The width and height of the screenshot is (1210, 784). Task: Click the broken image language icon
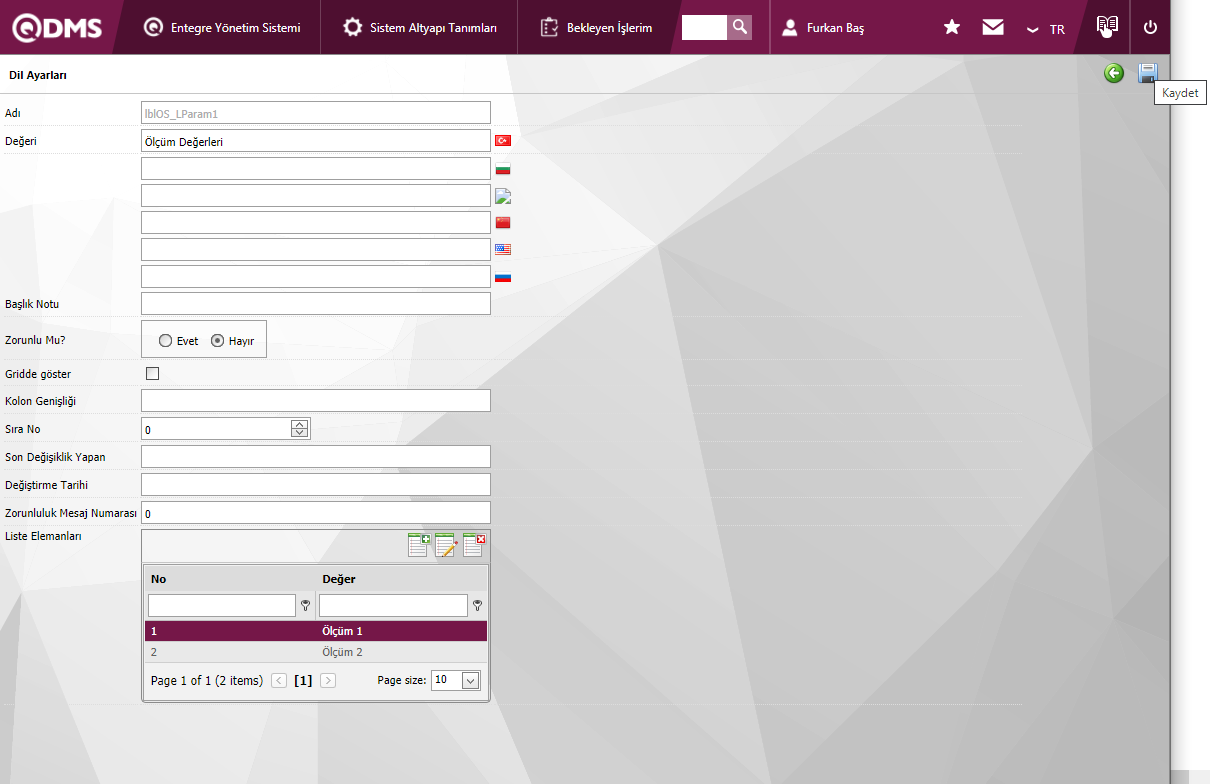pos(503,195)
